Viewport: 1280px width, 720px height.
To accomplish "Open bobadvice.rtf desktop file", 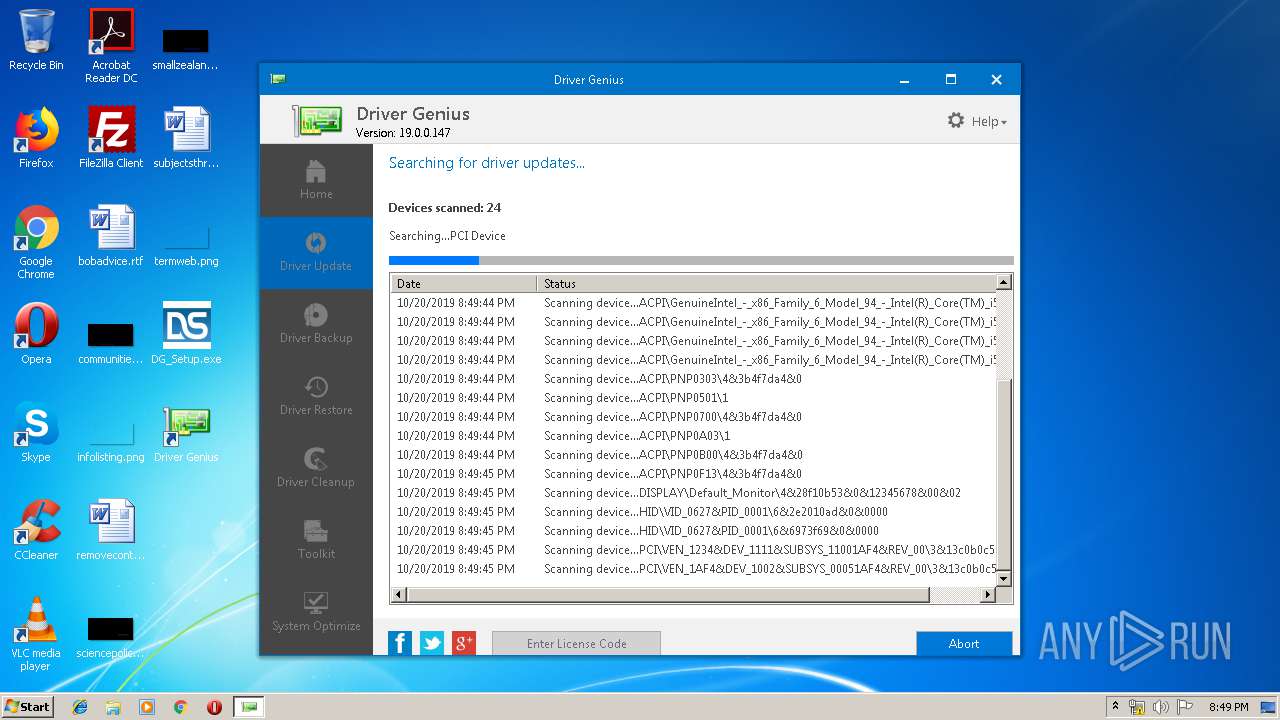I will click(111, 236).
